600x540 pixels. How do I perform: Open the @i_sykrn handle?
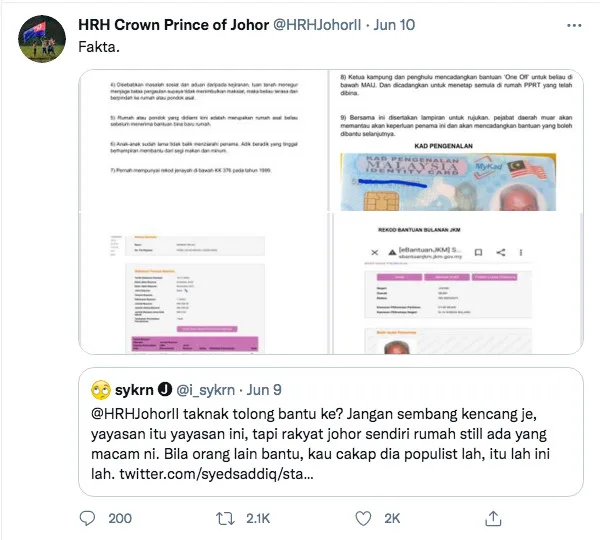(205, 390)
